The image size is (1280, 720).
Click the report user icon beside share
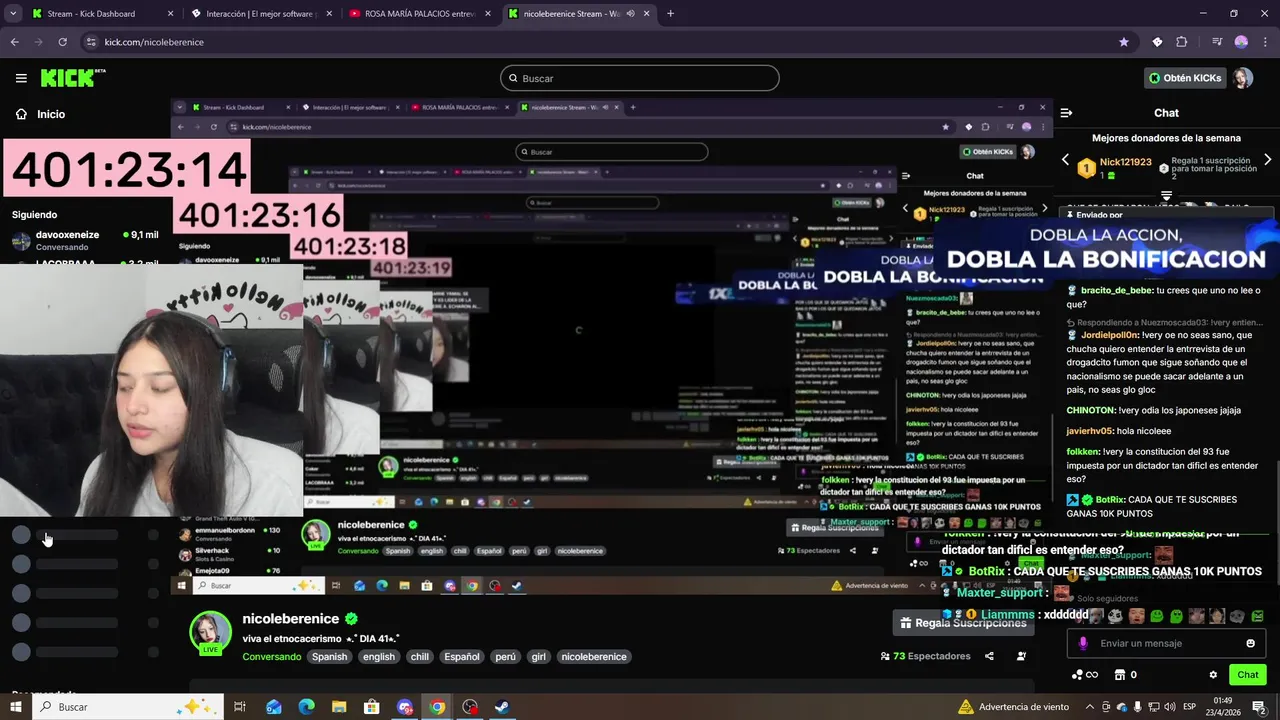click(x=1021, y=656)
